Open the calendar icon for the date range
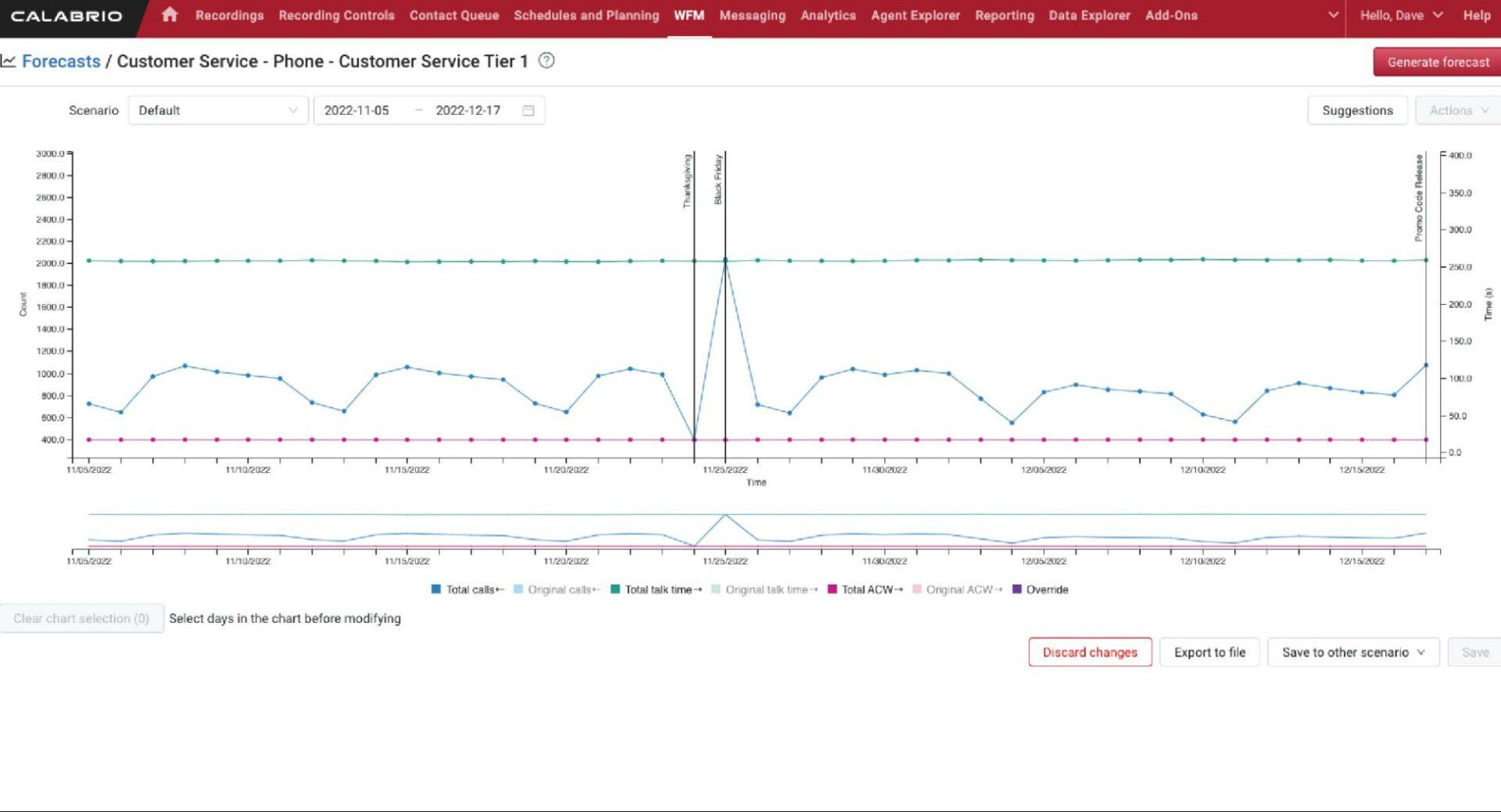Viewport: 1501px width, 812px height. click(528, 110)
